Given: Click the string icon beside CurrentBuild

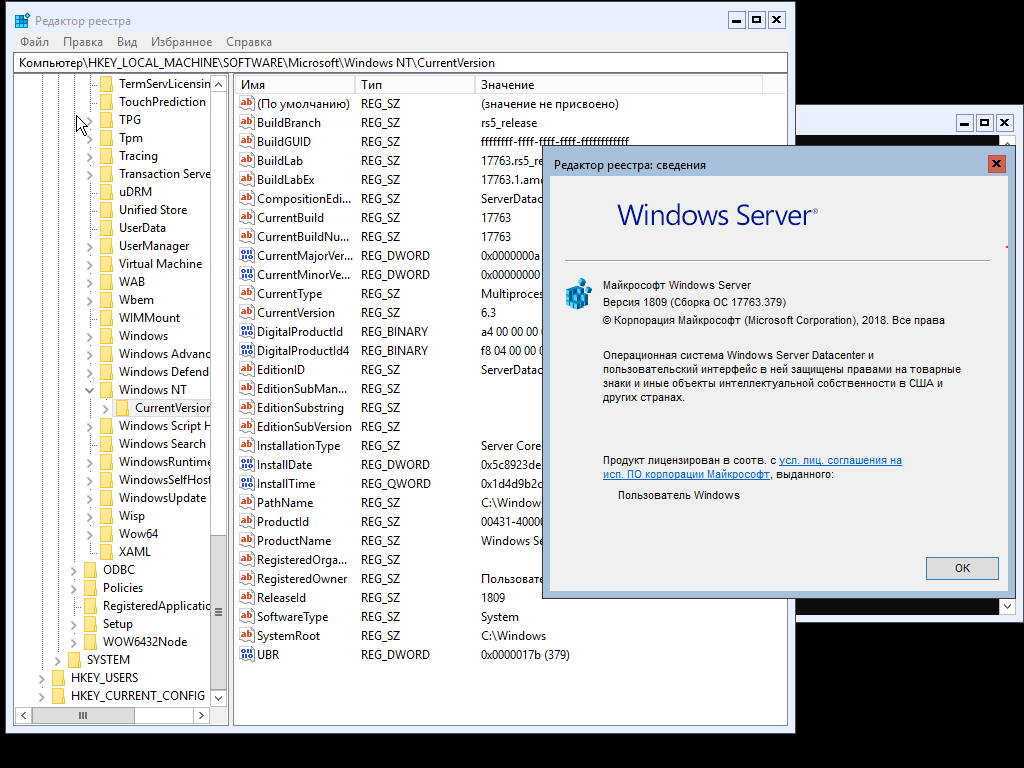Looking at the screenshot, I should pyautogui.click(x=246, y=217).
